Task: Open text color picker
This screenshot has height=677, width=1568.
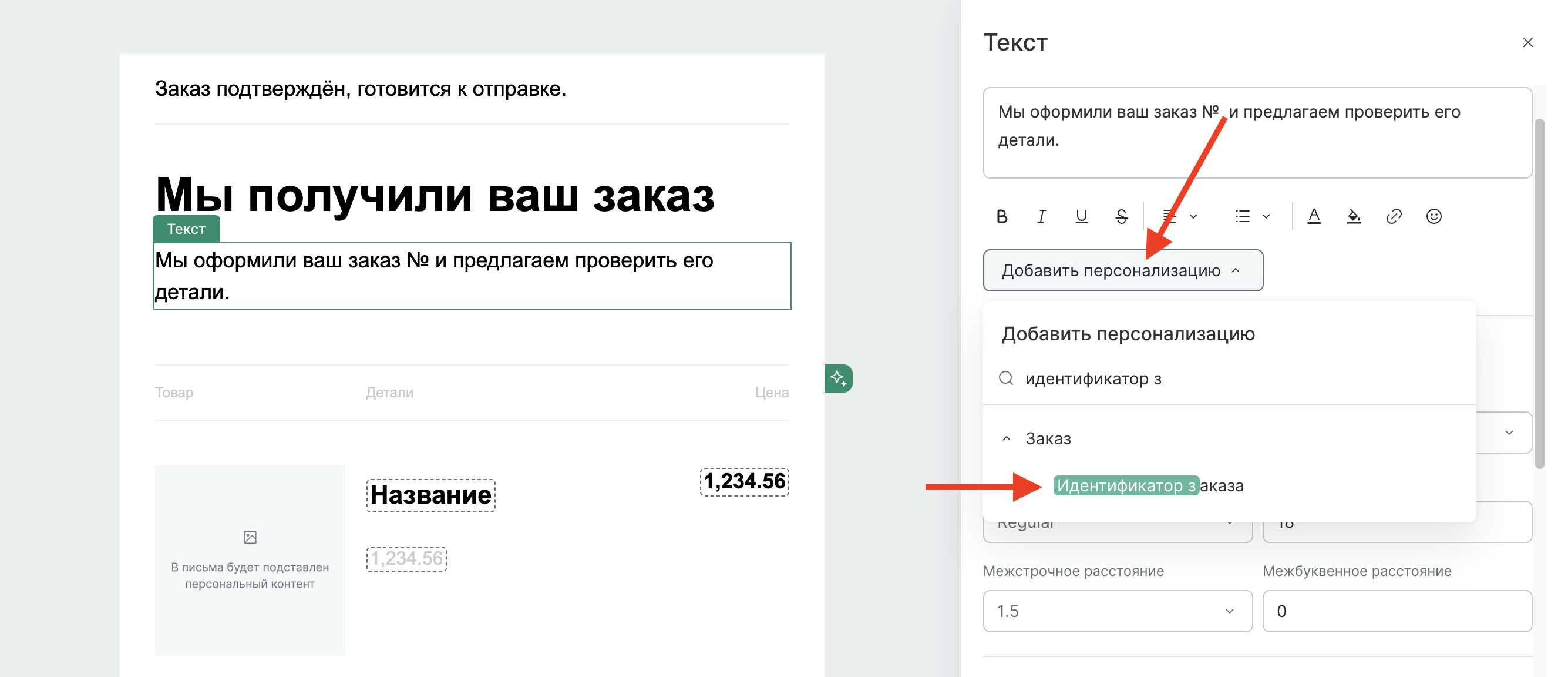Action: [x=1314, y=216]
